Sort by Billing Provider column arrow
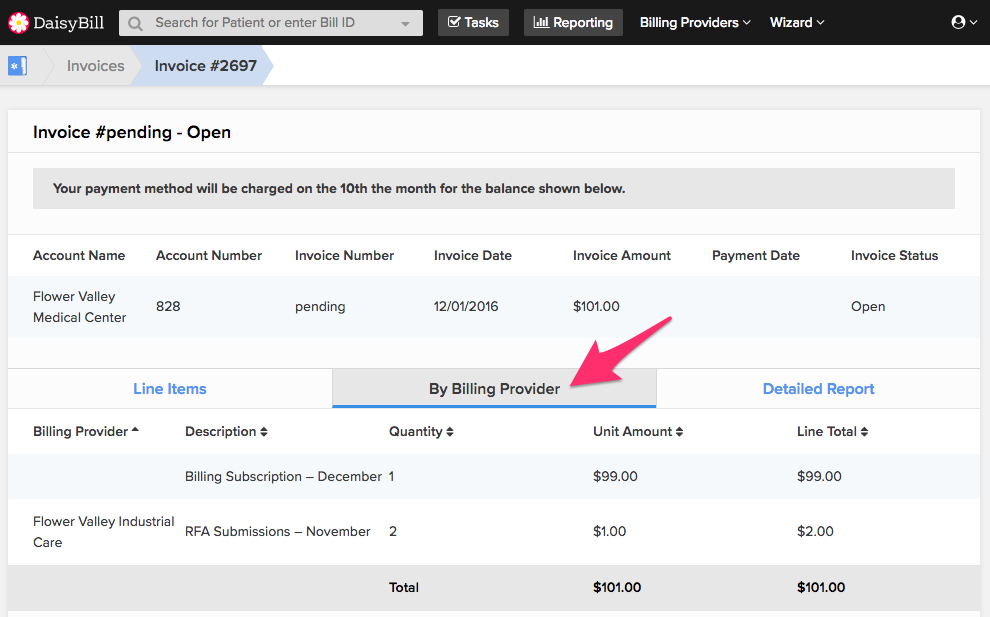This screenshot has width=990, height=617. (x=135, y=431)
